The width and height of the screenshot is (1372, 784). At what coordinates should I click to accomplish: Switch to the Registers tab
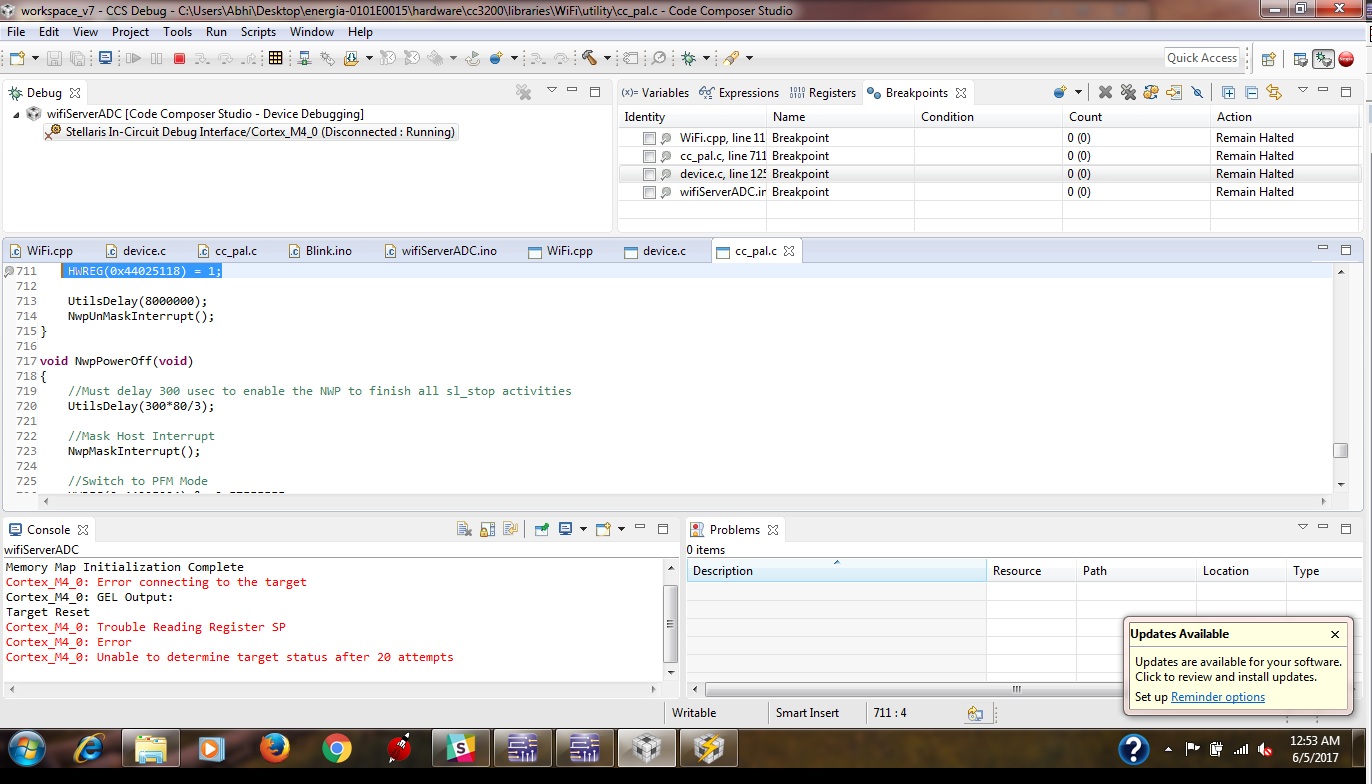click(x=823, y=93)
